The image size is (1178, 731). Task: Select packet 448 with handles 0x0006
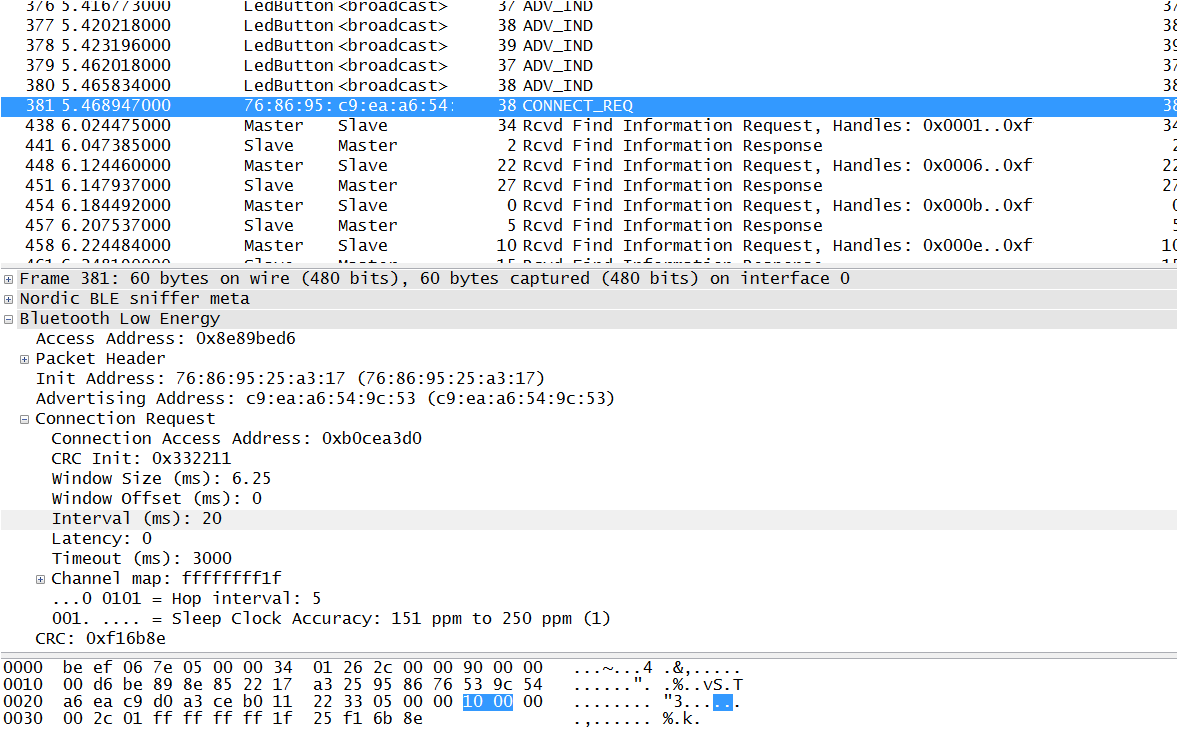(589, 165)
